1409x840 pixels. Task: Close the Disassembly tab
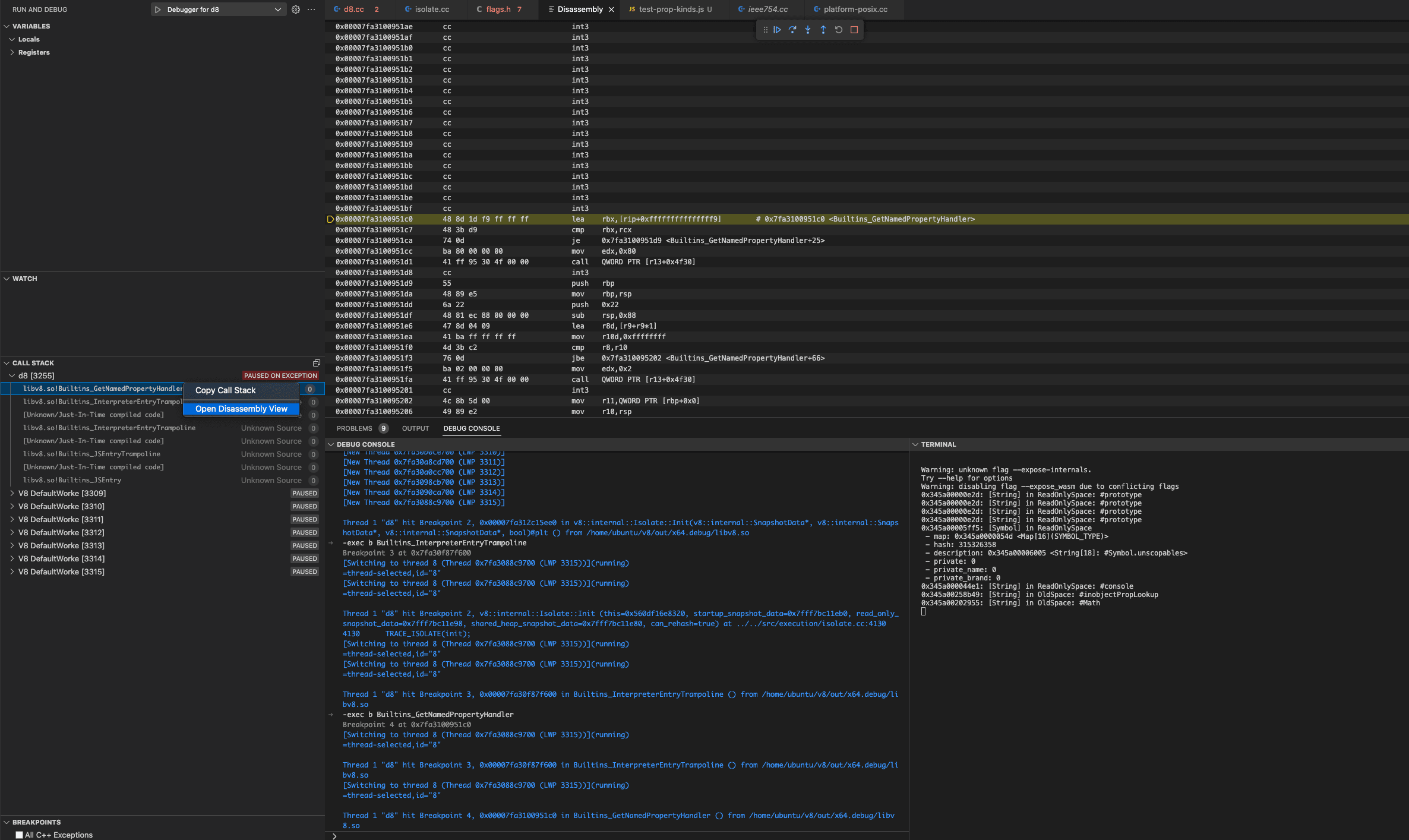tap(612, 10)
